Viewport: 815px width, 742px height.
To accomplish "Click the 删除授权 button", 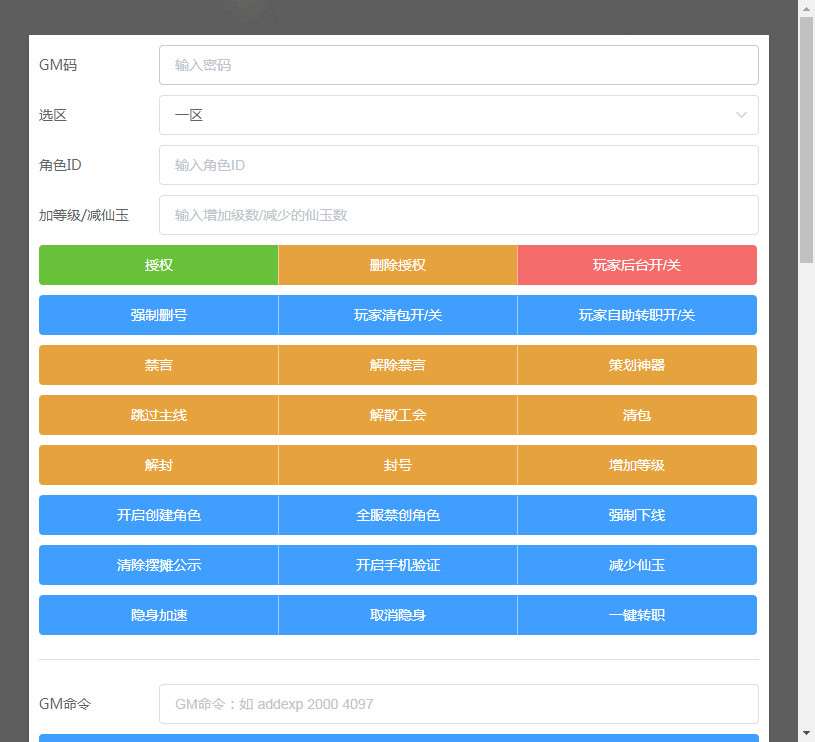I will click(x=397, y=265).
